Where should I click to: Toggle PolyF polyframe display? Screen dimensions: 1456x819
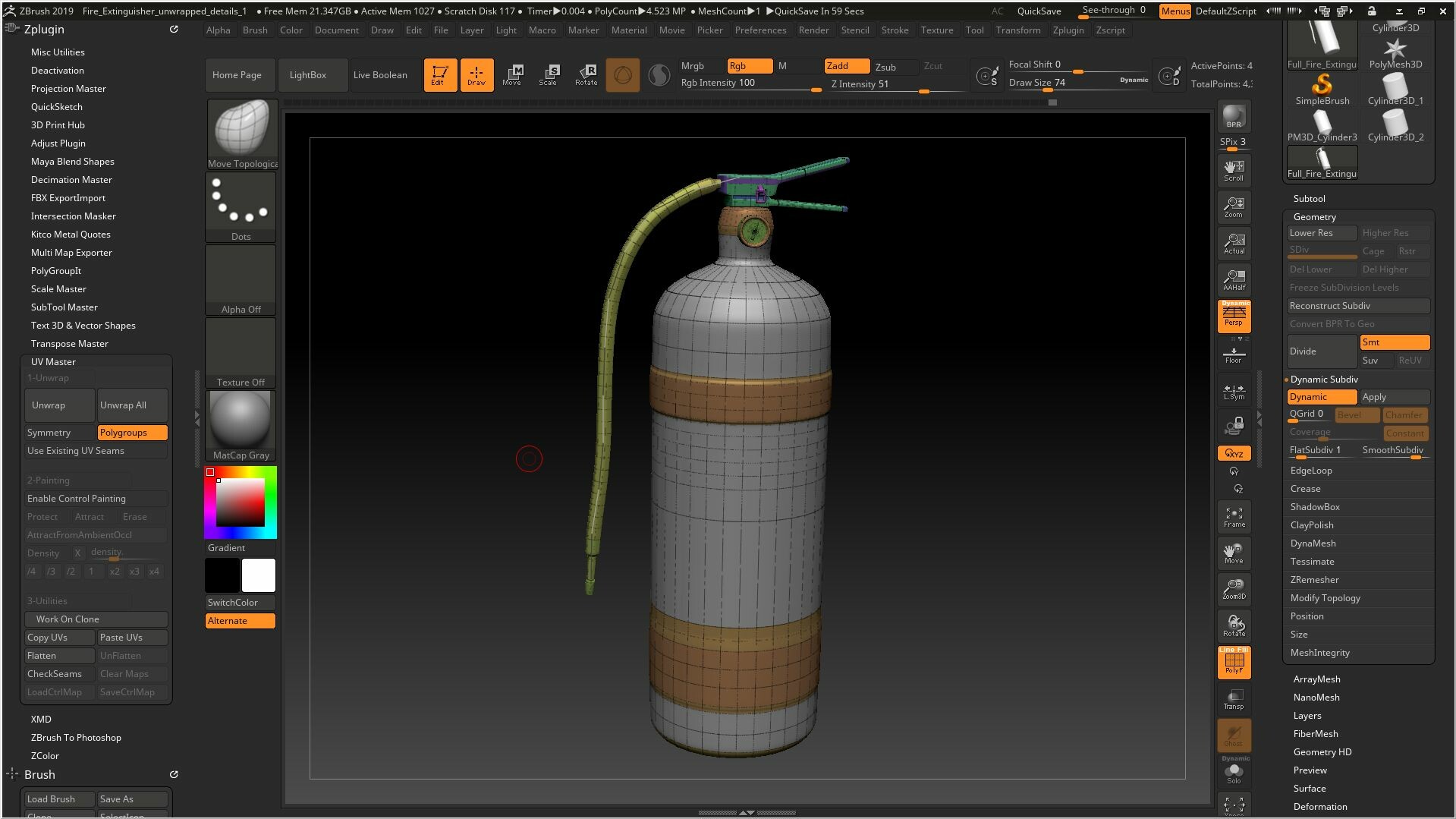[x=1234, y=662]
